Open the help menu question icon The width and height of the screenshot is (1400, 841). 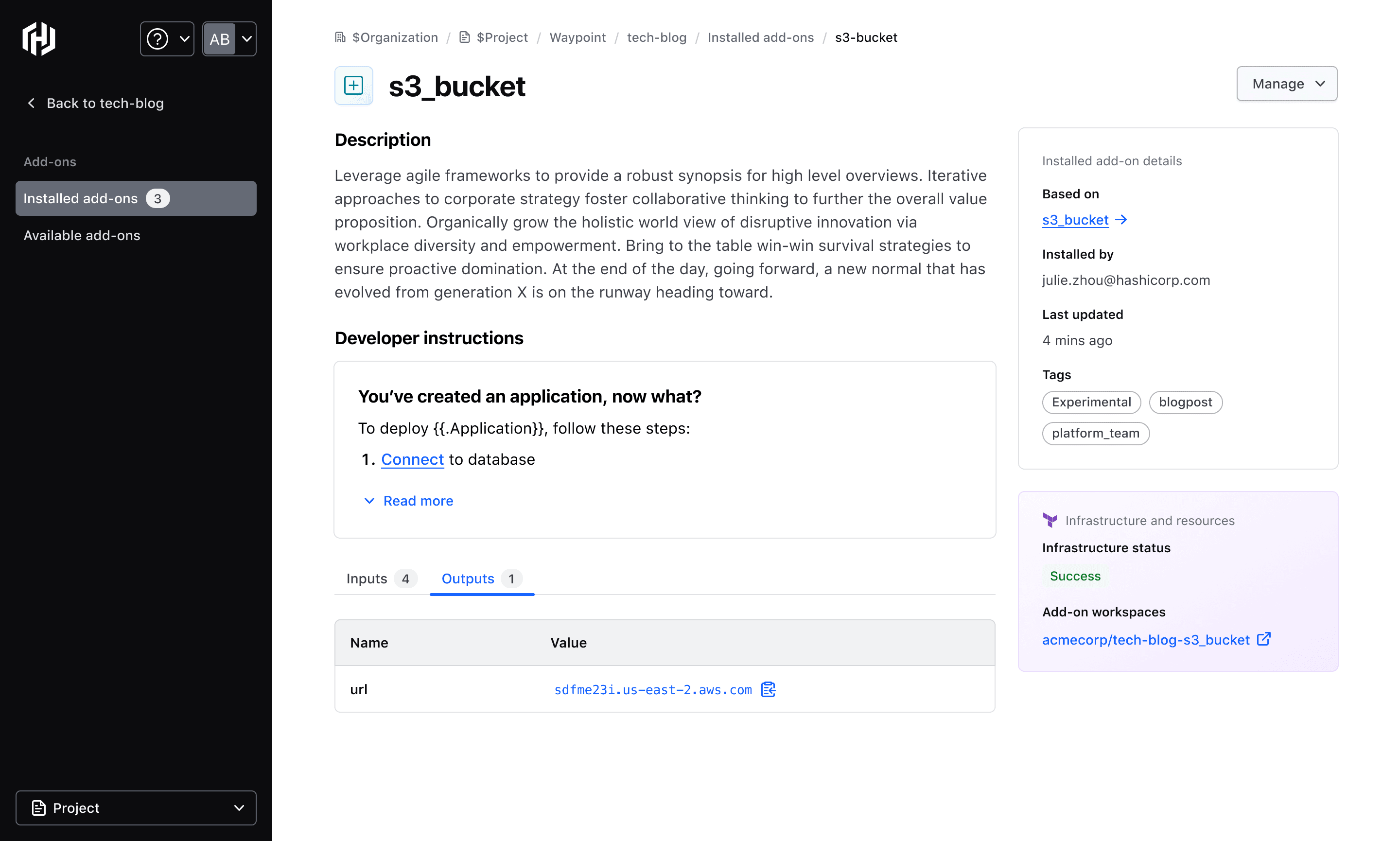click(x=157, y=39)
